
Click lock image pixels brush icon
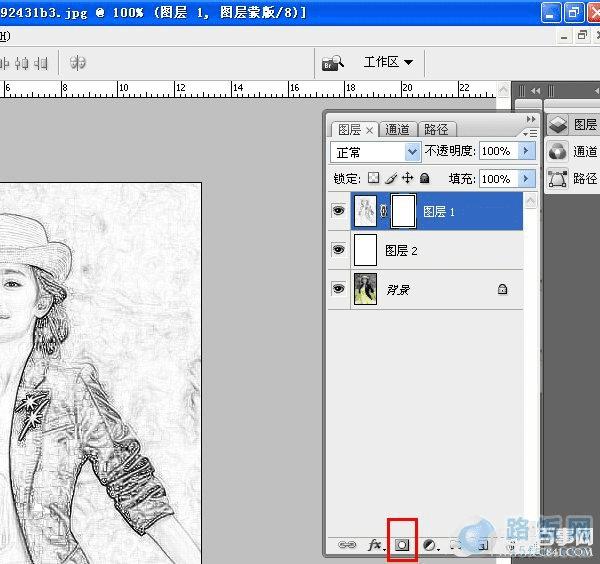(x=391, y=179)
